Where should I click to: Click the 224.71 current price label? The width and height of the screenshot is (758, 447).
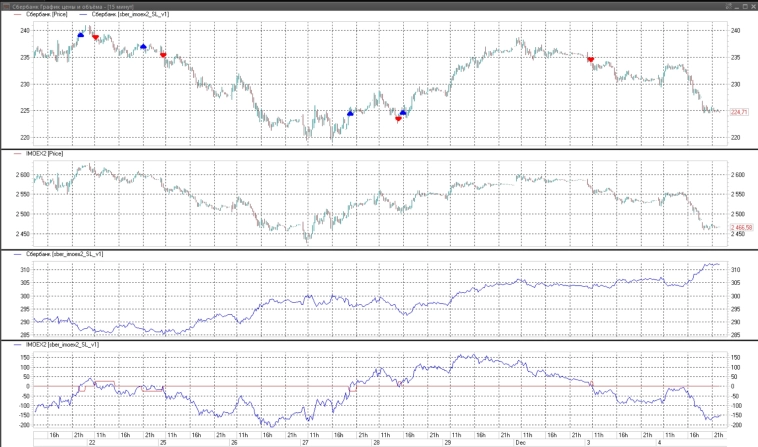tap(740, 112)
